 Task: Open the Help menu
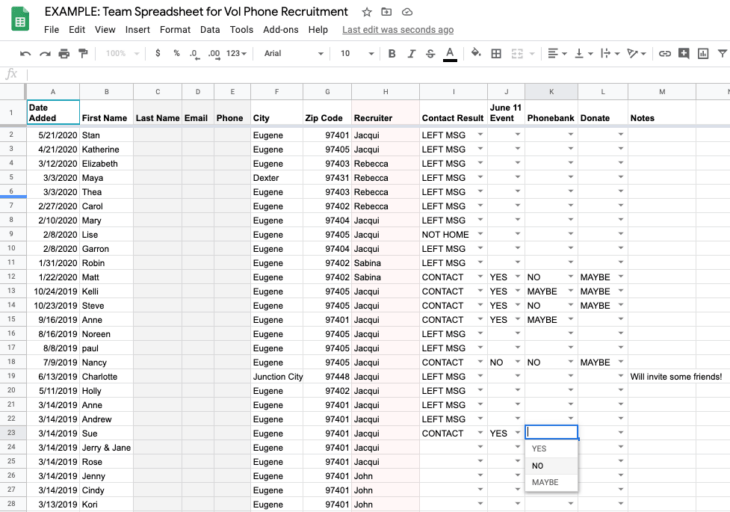click(318, 30)
